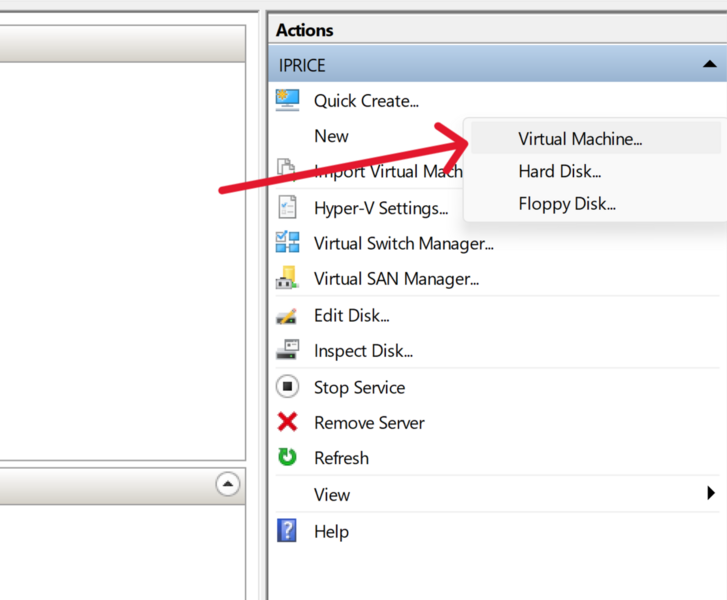Choose the Inspect Disk... action
Viewport: 727px width, 600px height.
tap(363, 351)
